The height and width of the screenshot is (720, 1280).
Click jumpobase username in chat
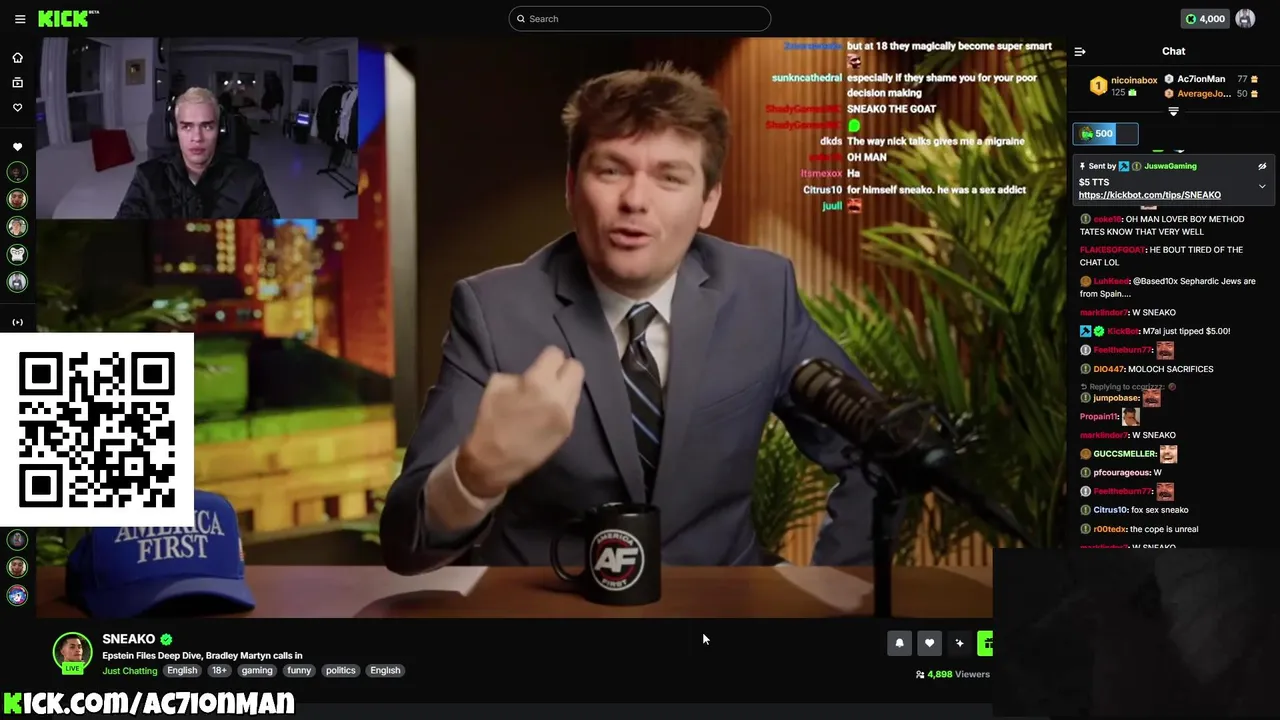(1116, 398)
